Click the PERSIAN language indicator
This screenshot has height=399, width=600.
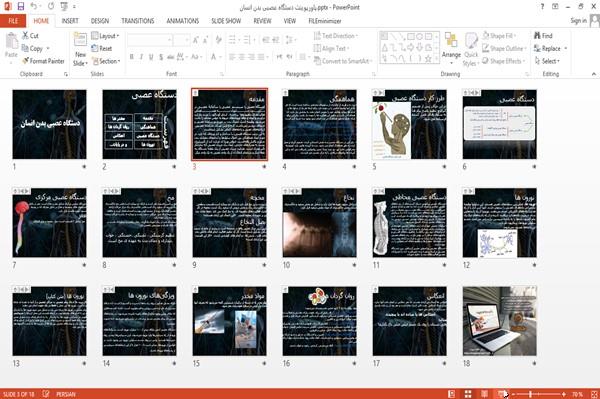pyautogui.click(x=66, y=394)
